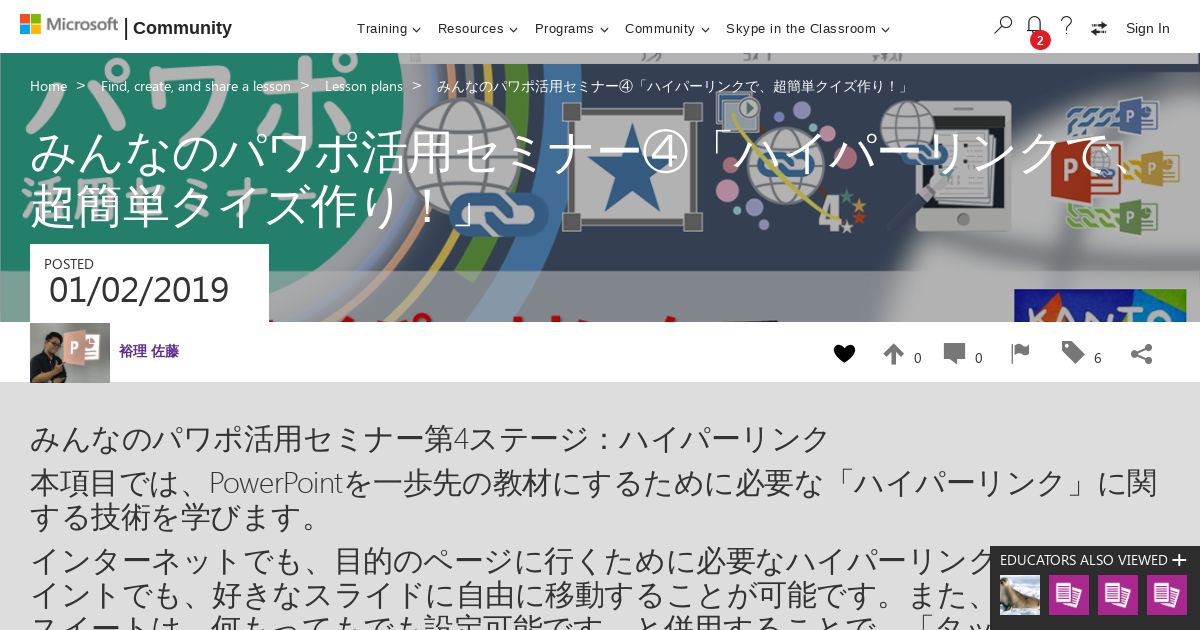Click the lesson title breadcrumb text
The width and height of the screenshot is (1200, 630).
click(672, 86)
